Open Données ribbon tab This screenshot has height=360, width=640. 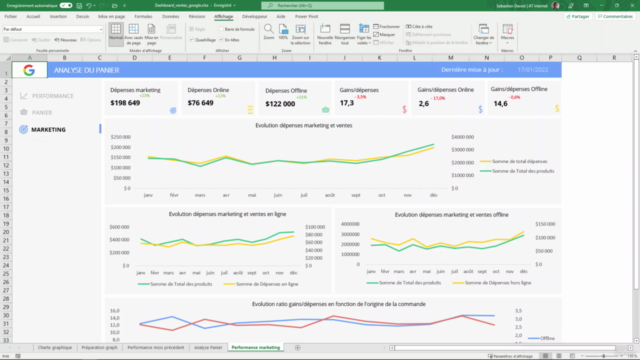[x=171, y=16]
